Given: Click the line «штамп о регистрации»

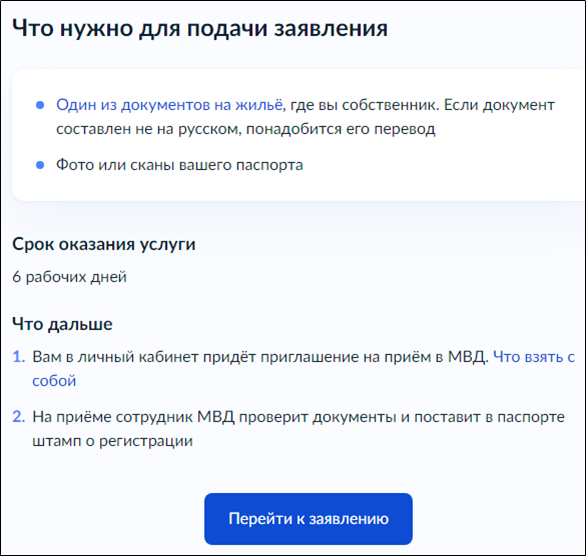Looking at the screenshot, I should point(112,441).
